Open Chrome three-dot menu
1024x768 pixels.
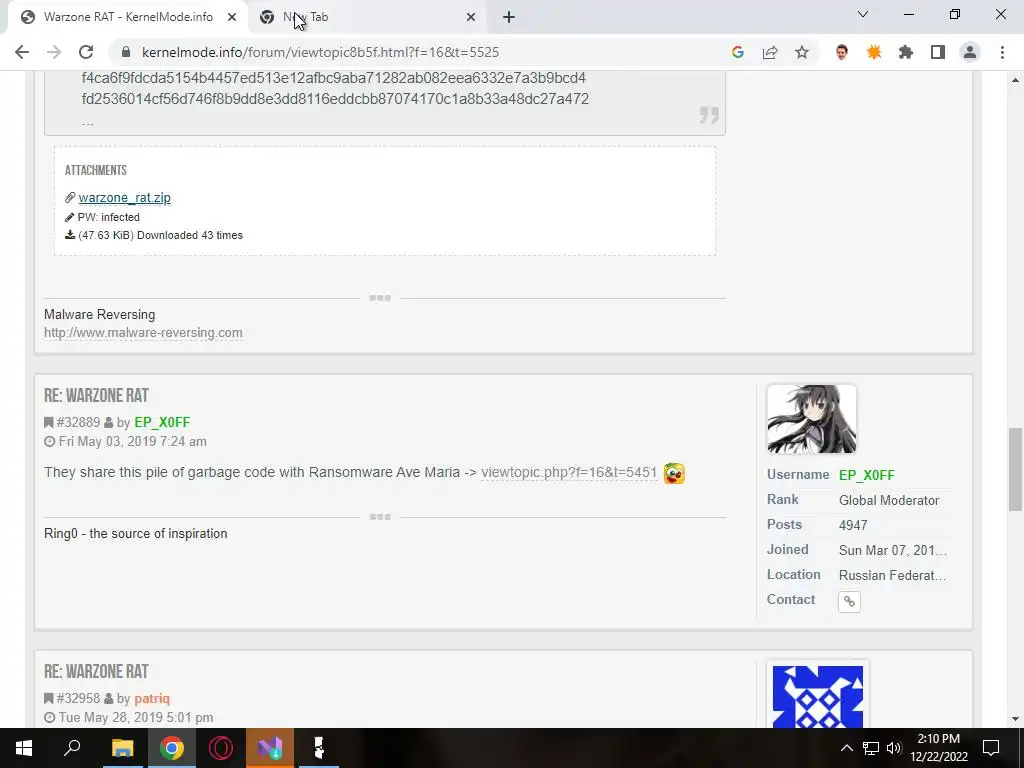[1002, 52]
